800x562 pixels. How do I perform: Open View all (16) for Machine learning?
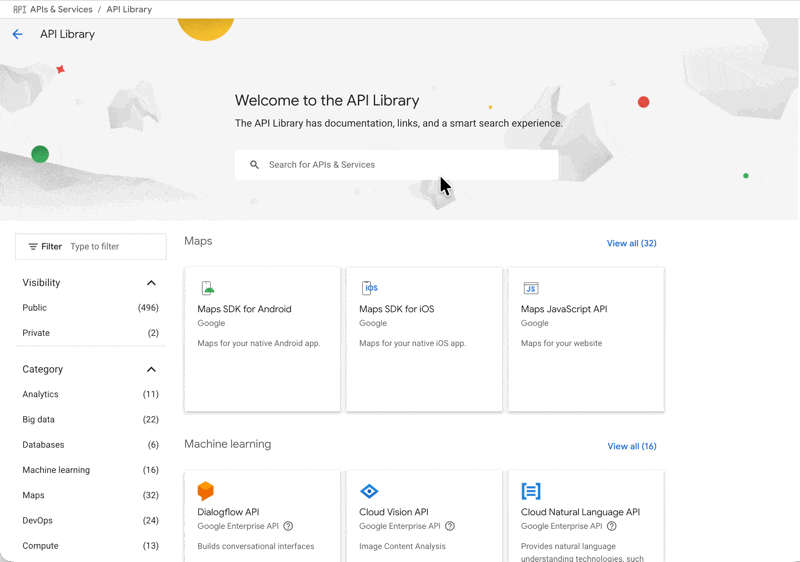631,446
